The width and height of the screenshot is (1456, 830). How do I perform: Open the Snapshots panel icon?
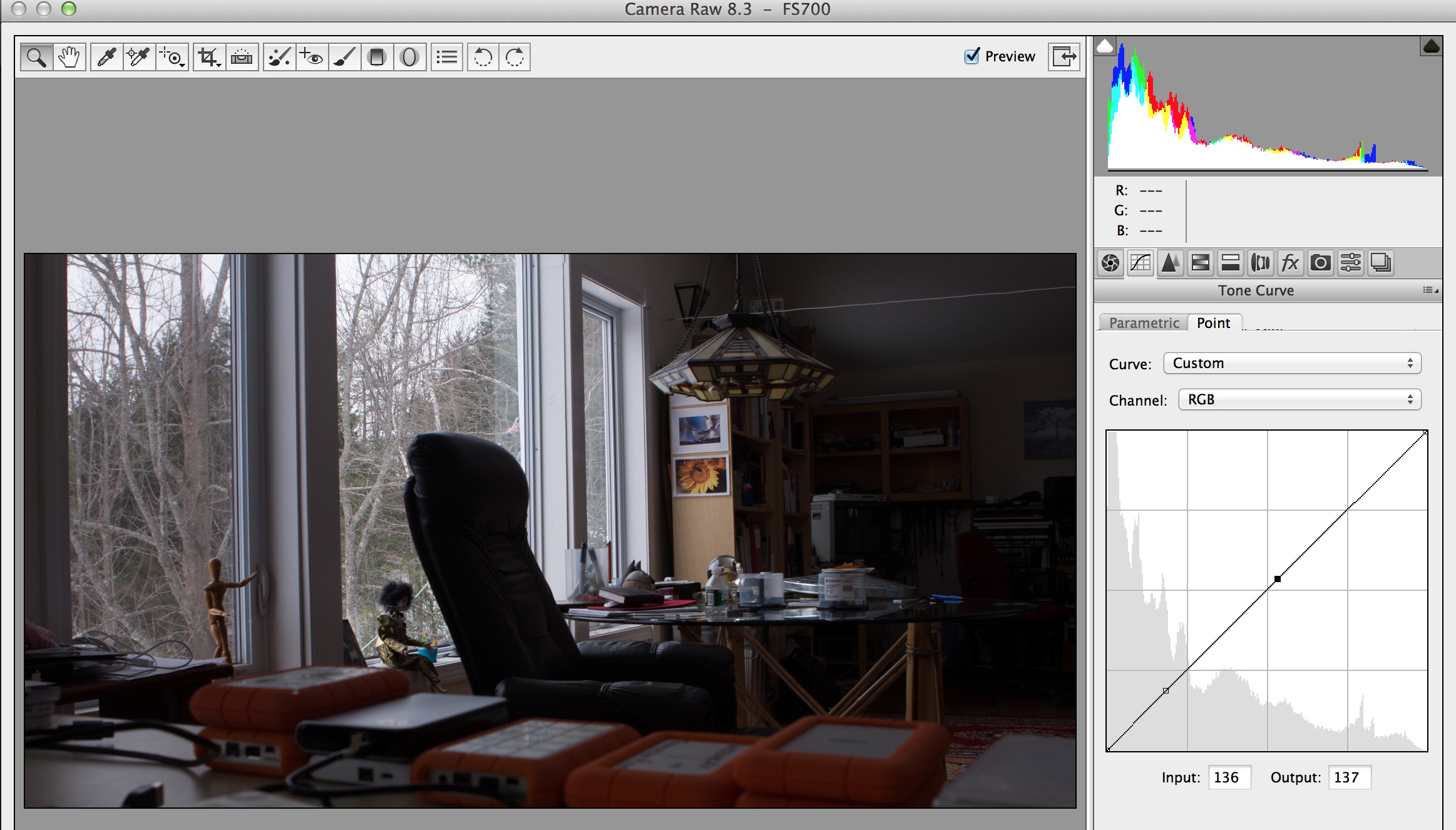[x=1381, y=263]
